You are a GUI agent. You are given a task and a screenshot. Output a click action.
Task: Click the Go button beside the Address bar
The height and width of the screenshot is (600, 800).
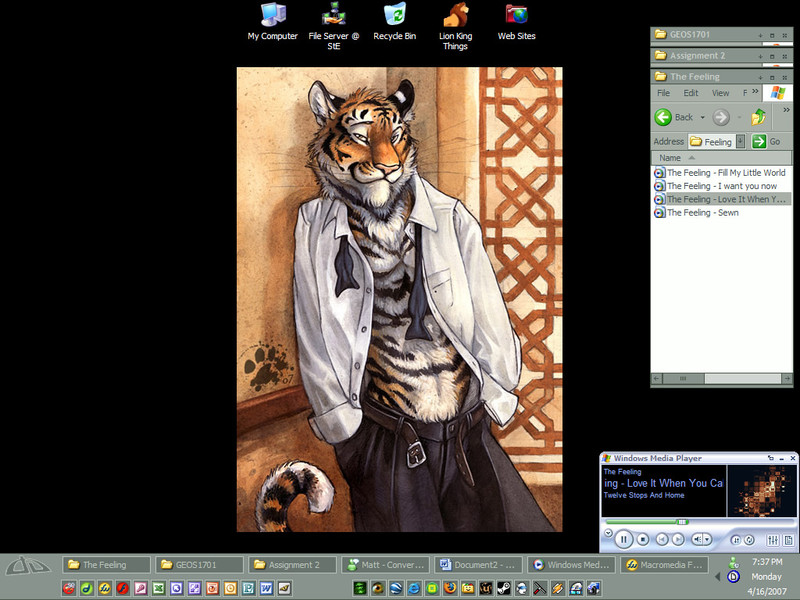pos(766,141)
